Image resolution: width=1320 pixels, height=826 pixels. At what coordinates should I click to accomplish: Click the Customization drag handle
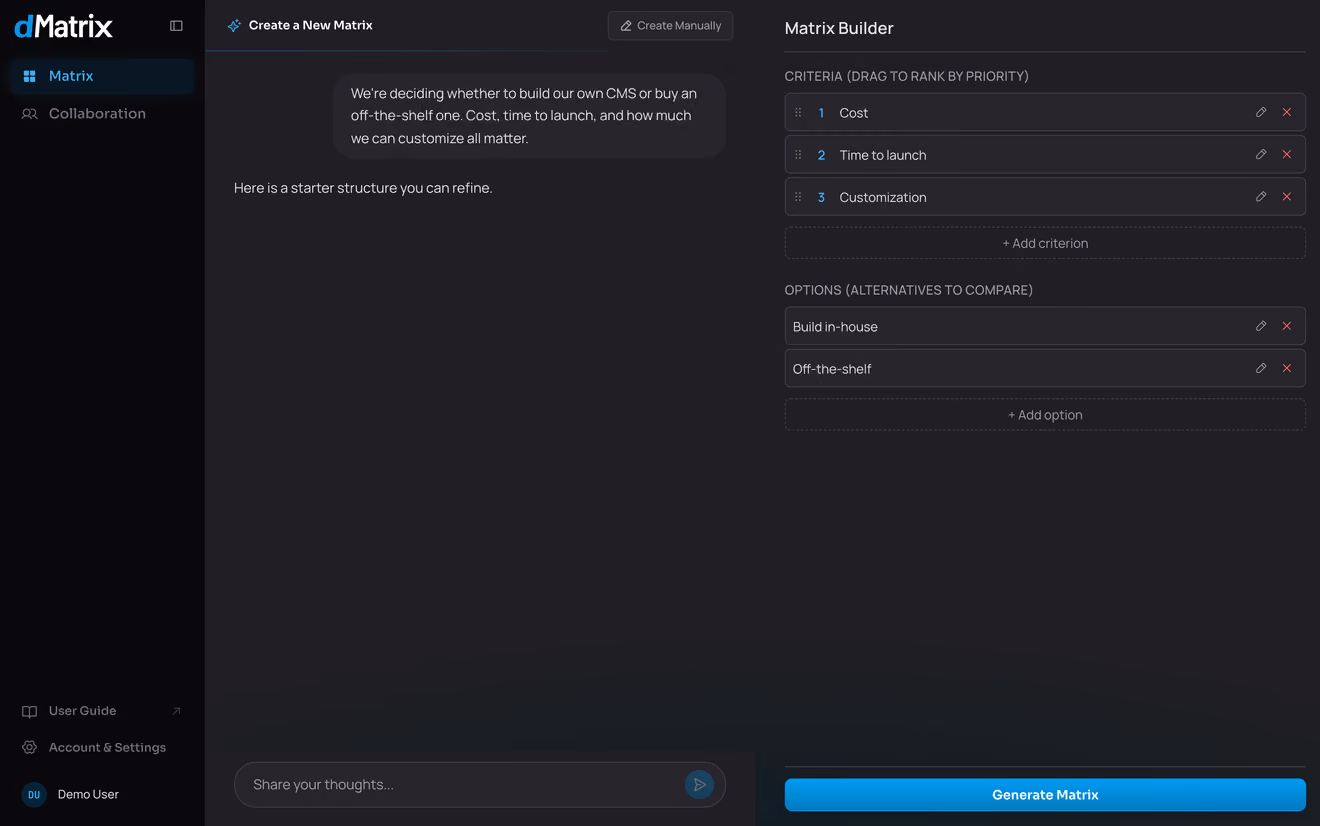tap(798, 197)
